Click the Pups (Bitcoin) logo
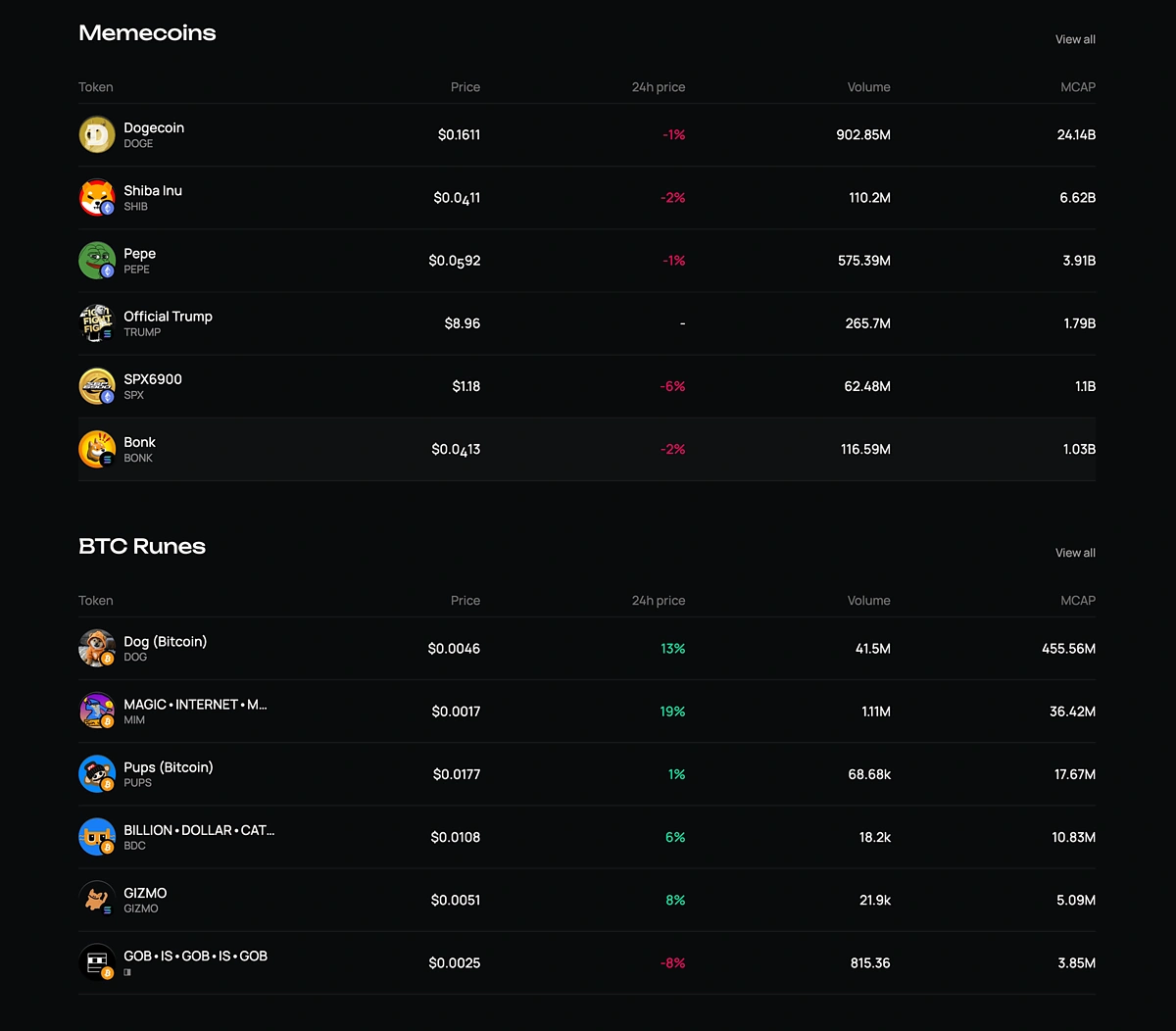Viewport: 1176px width, 1031px height. click(96, 773)
